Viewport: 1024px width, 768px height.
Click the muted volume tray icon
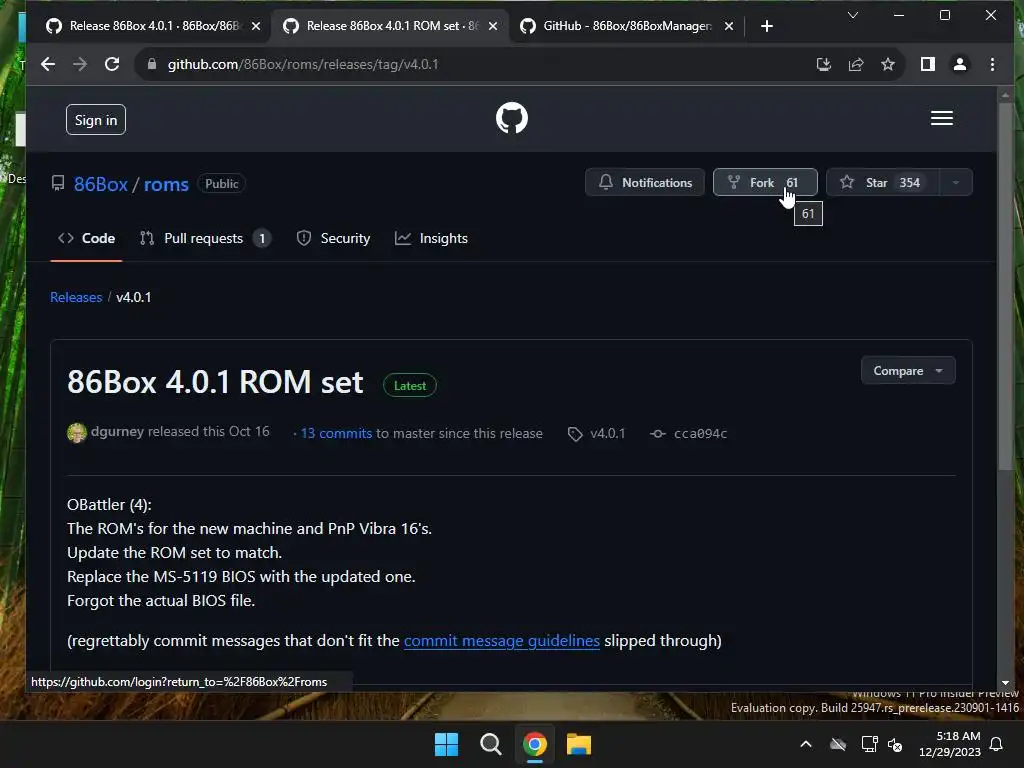point(895,744)
